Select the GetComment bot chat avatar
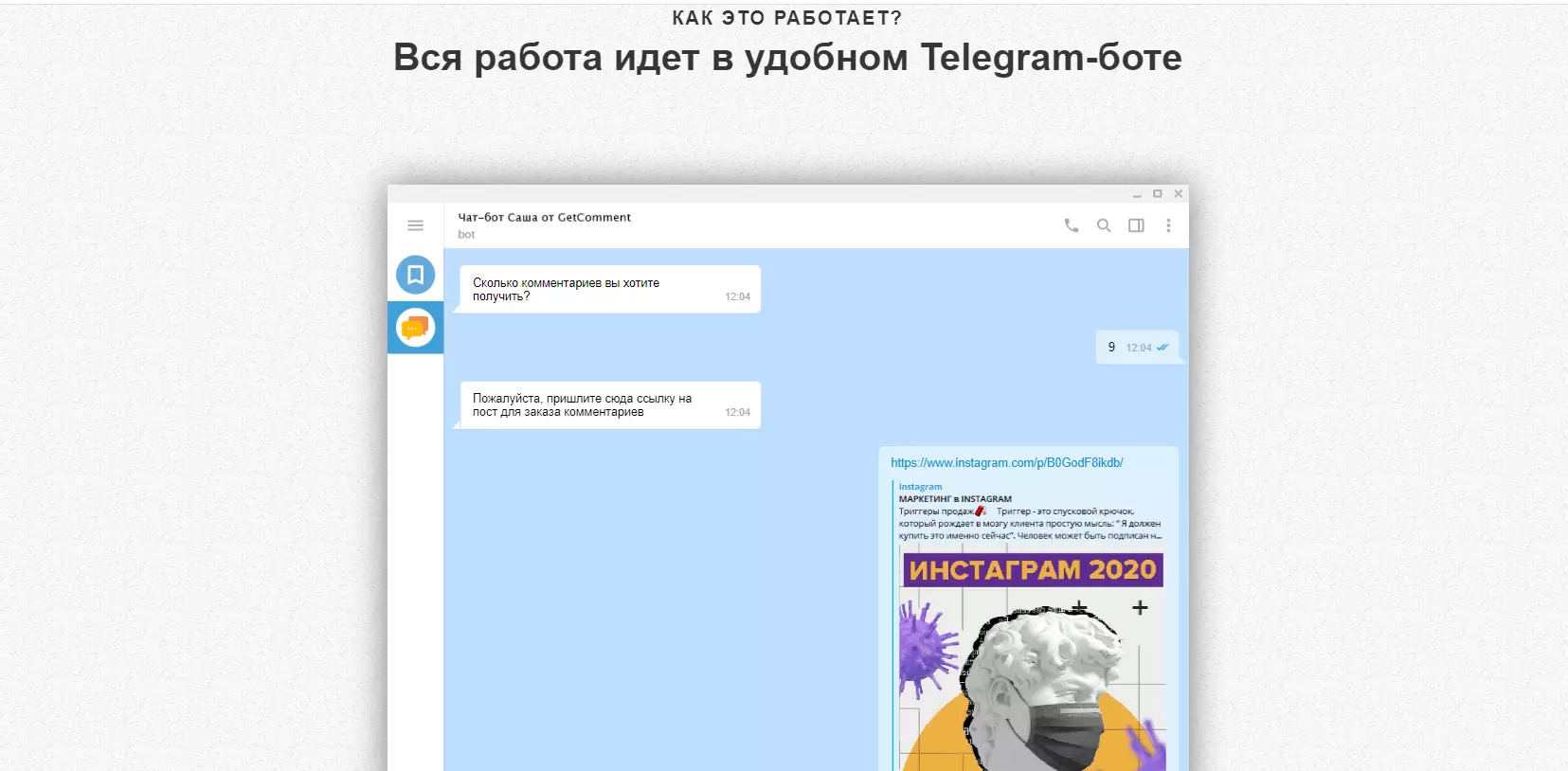 (415, 328)
